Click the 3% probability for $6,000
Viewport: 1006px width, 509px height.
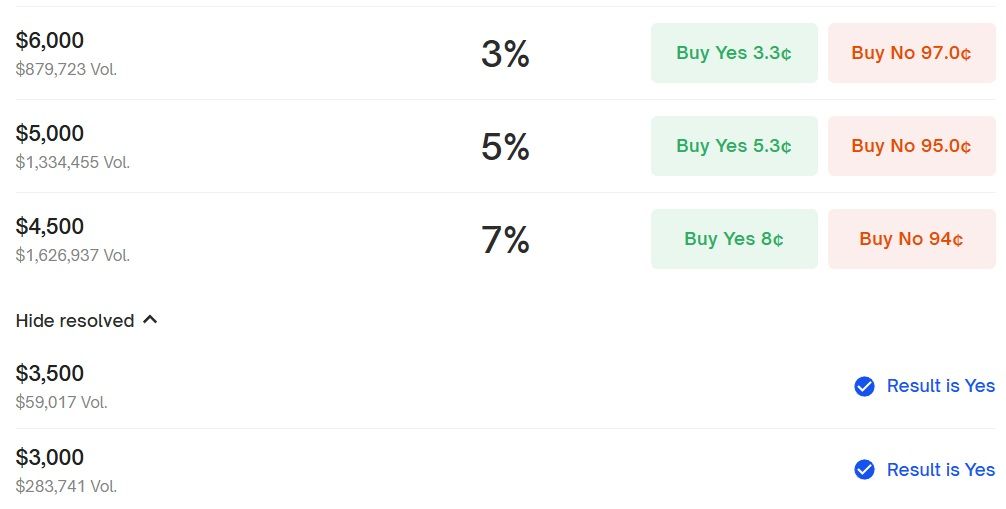[506, 54]
